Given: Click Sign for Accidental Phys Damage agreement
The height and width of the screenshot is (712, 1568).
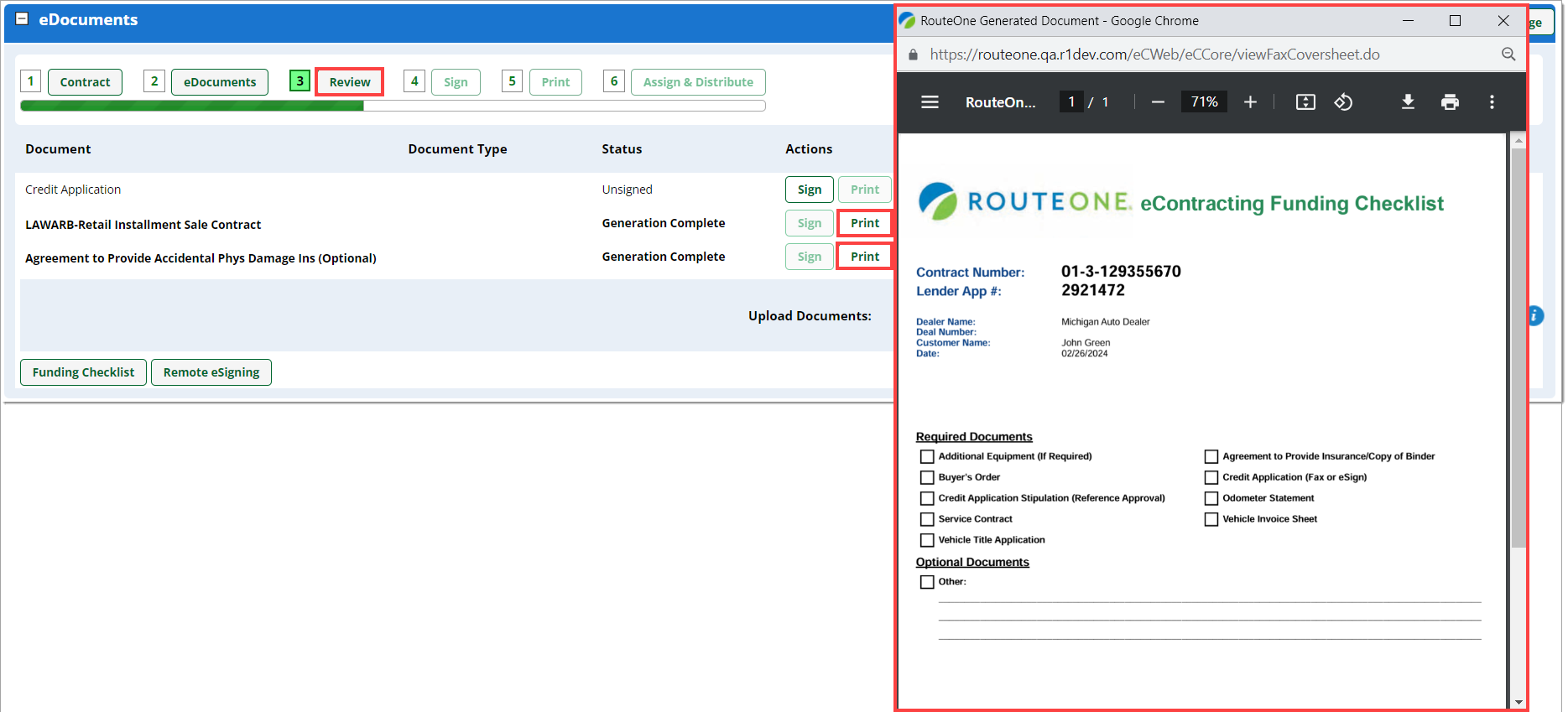Looking at the screenshot, I should (810, 257).
